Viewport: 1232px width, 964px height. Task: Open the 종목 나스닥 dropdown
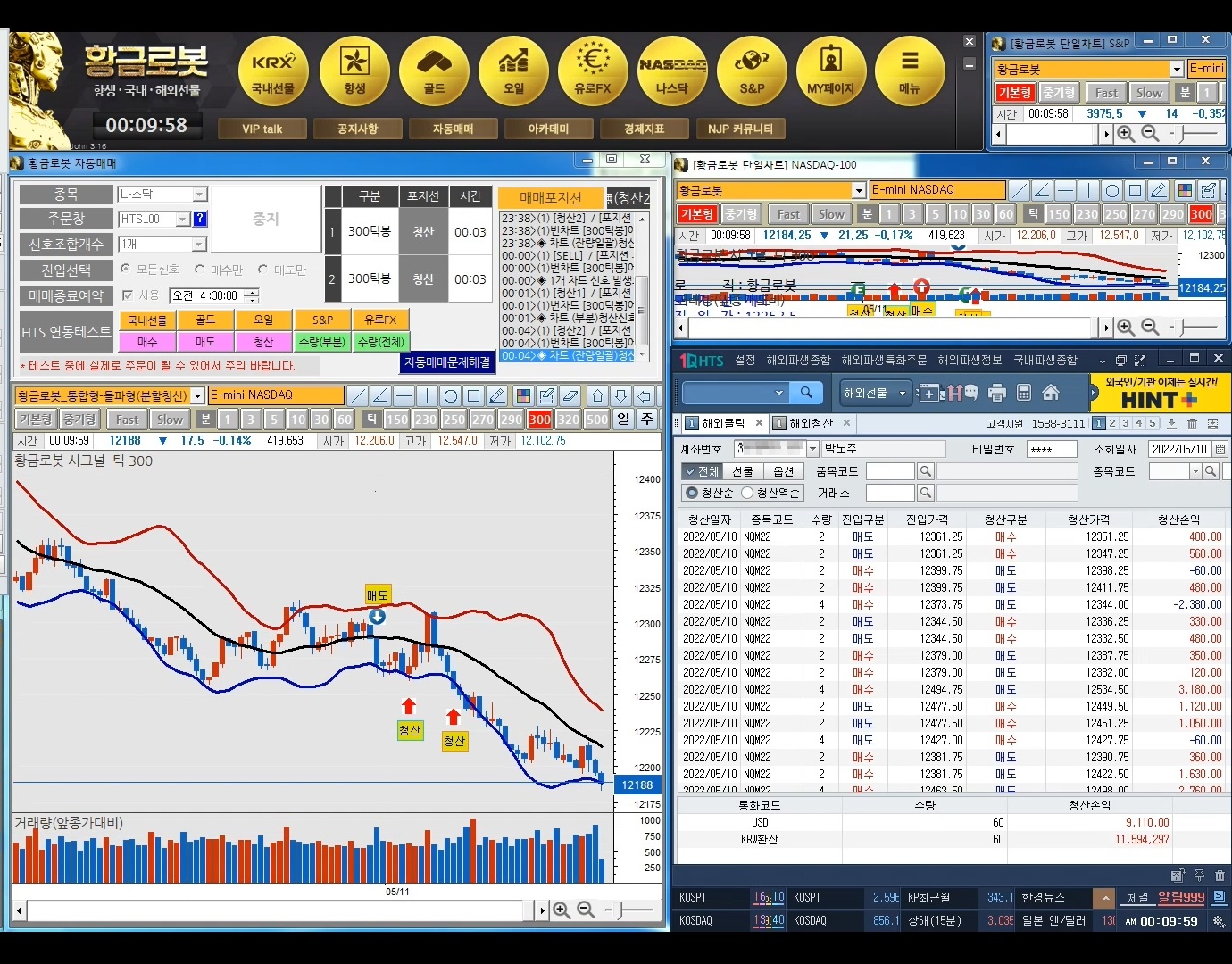tap(200, 194)
